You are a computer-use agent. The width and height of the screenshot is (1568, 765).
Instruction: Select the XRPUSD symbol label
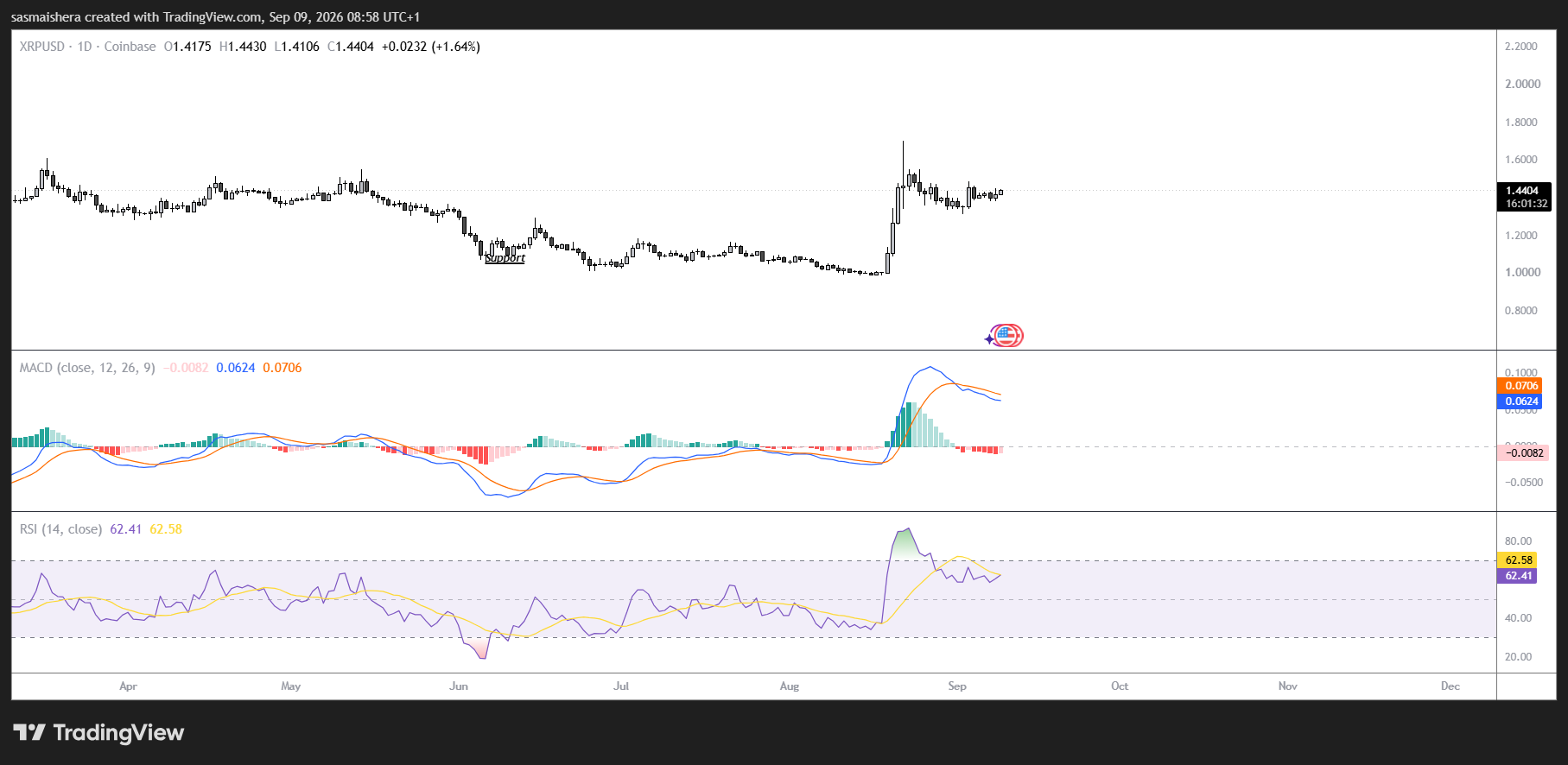42,47
